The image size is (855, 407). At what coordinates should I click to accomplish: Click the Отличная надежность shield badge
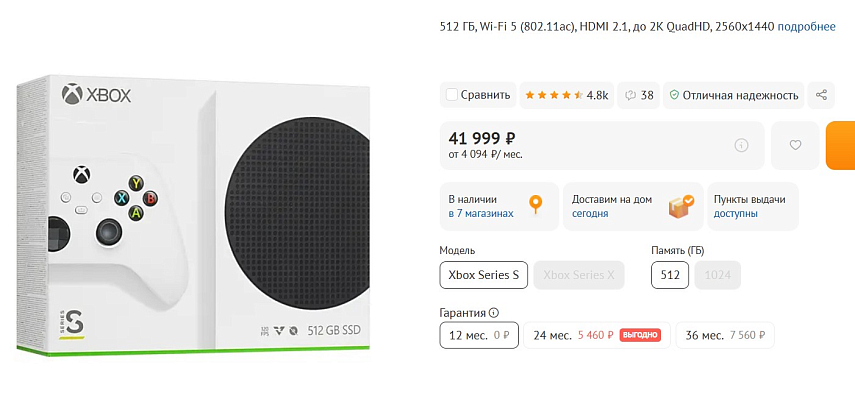[x=734, y=95]
